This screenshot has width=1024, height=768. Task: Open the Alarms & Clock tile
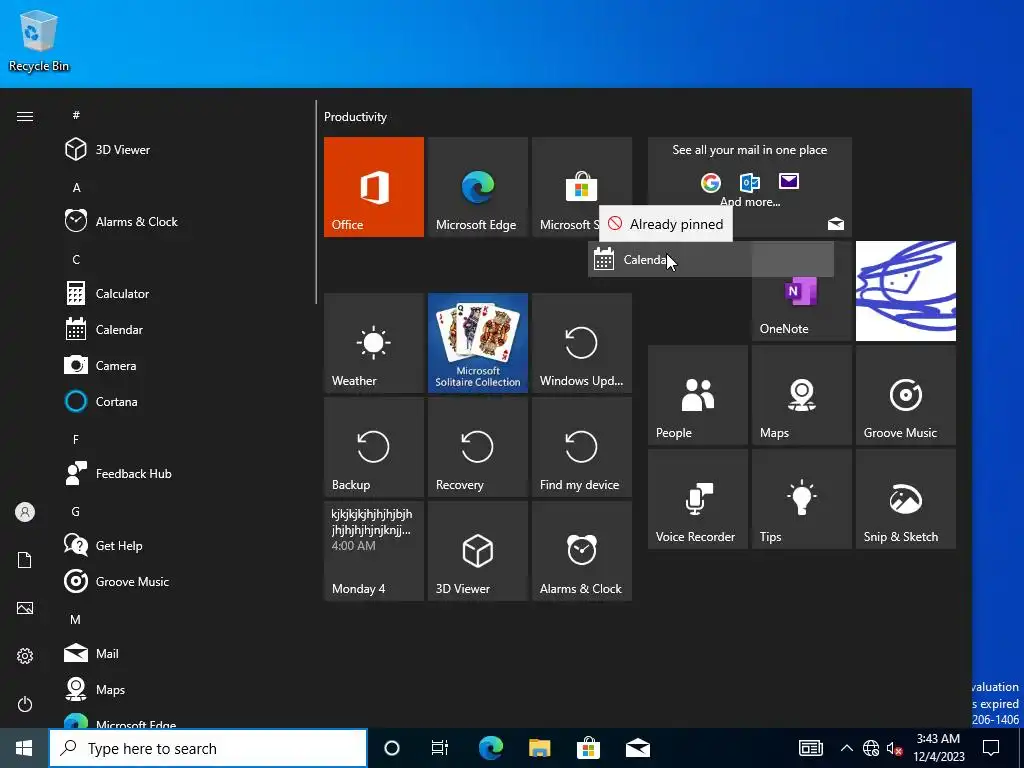(x=582, y=551)
